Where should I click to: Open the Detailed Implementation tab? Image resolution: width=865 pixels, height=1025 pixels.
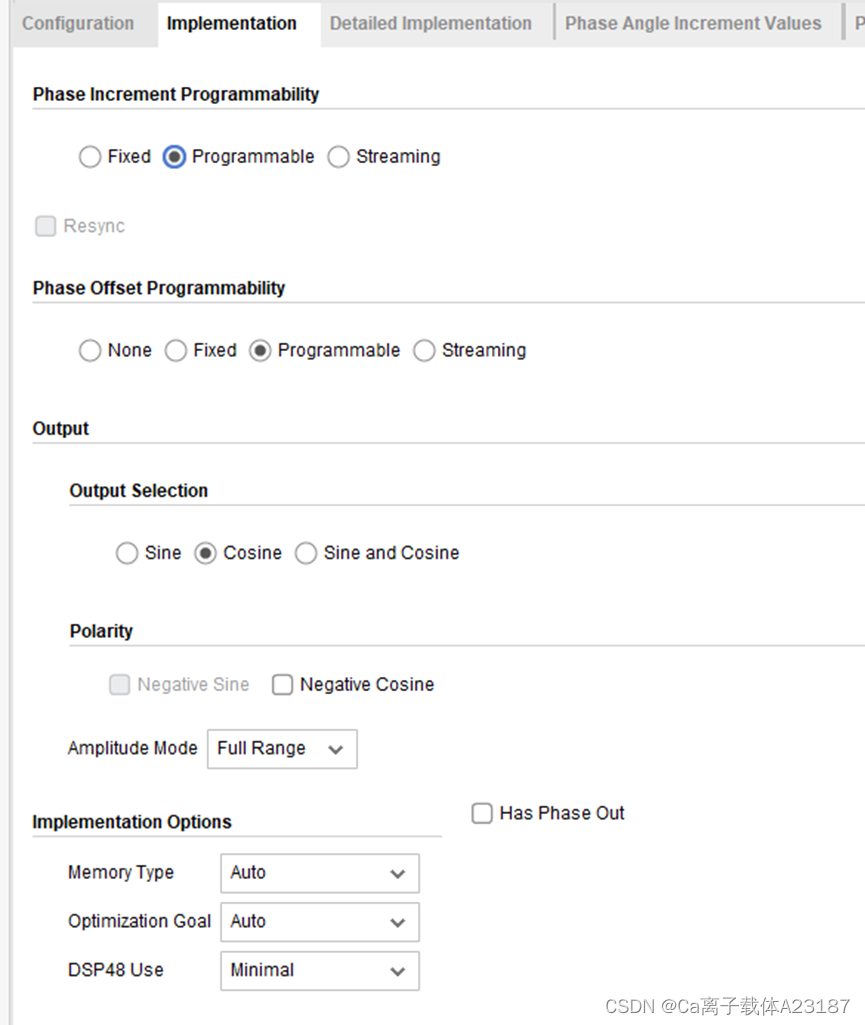point(430,24)
